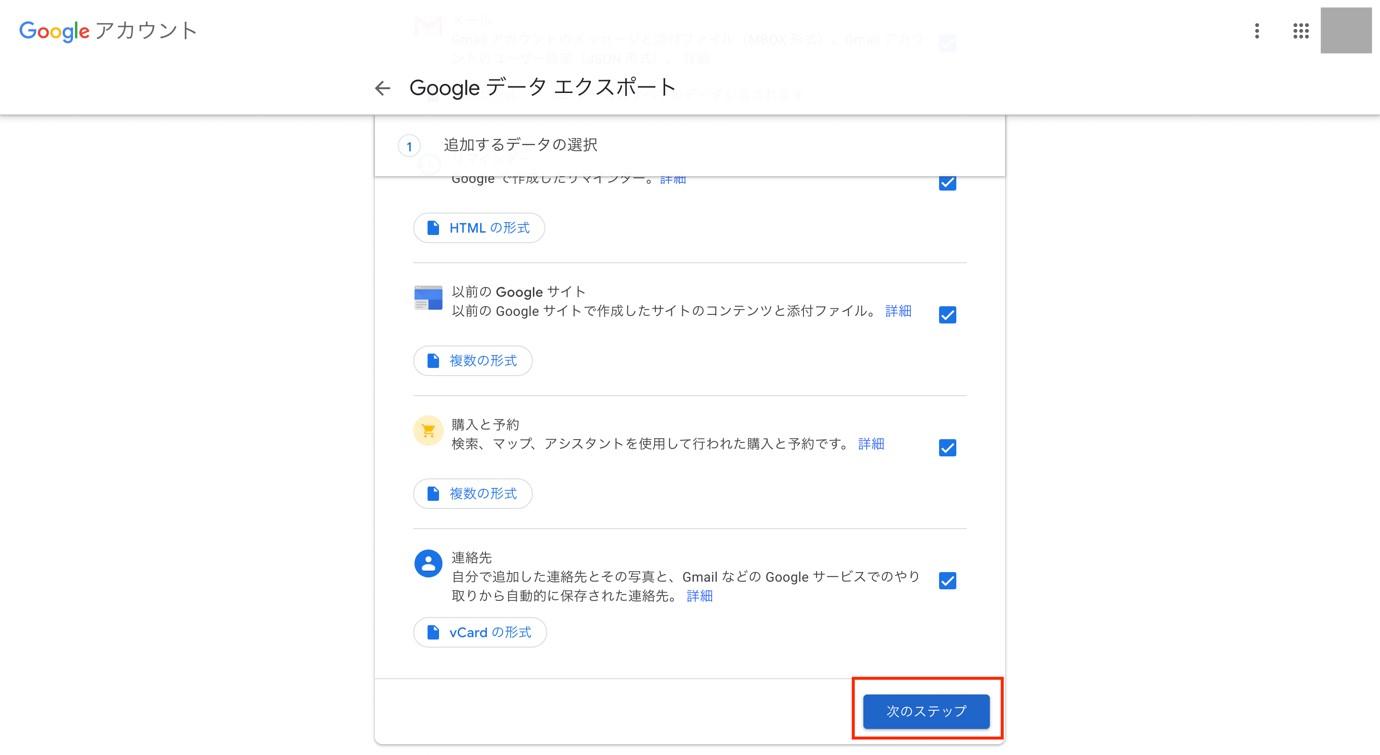
Task: Open the HTML の形式 format selector
Action: click(479, 227)
